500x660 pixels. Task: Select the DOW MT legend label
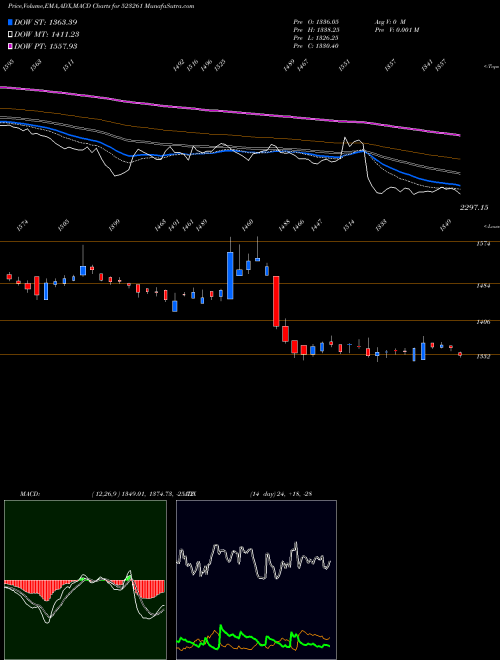(46, 35)
